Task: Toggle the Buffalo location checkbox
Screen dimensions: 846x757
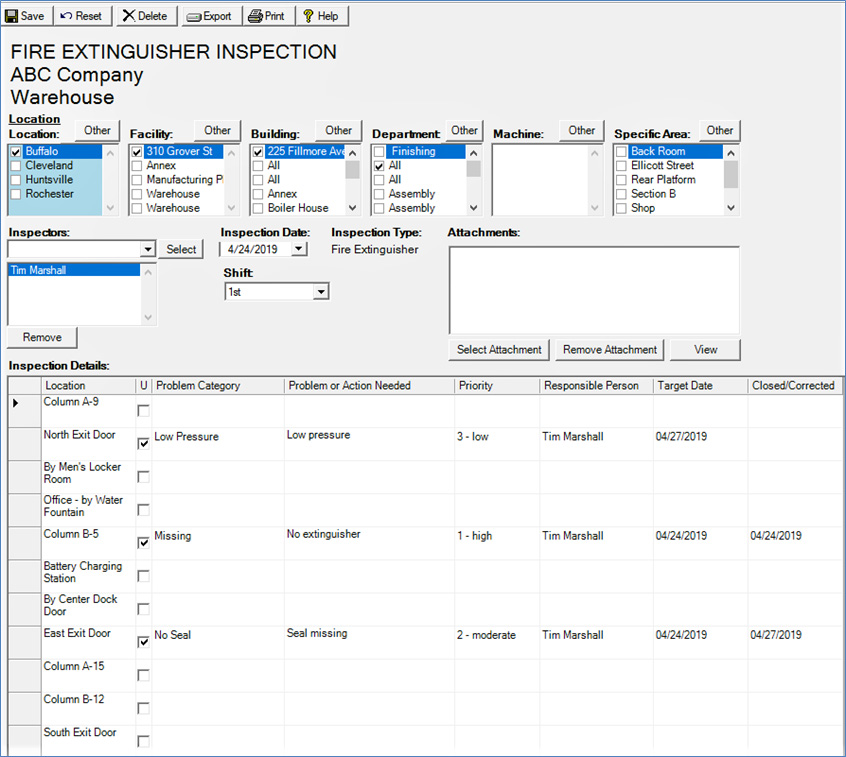Action: click(x=16, y=152)
